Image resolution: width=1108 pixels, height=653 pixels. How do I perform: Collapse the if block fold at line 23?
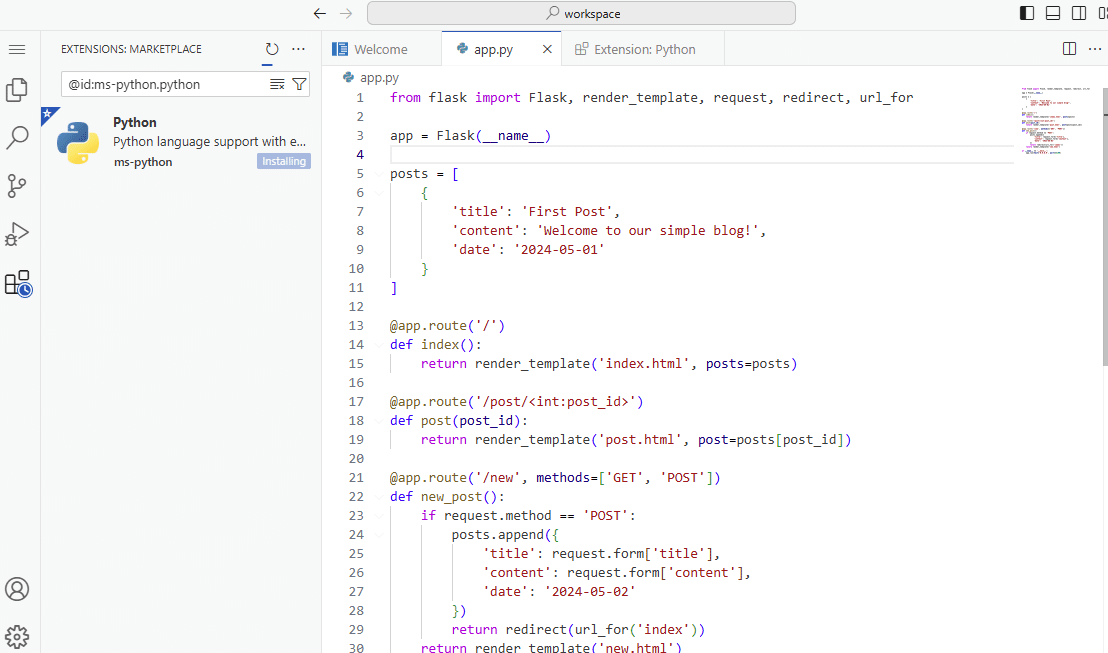(379, 516)
